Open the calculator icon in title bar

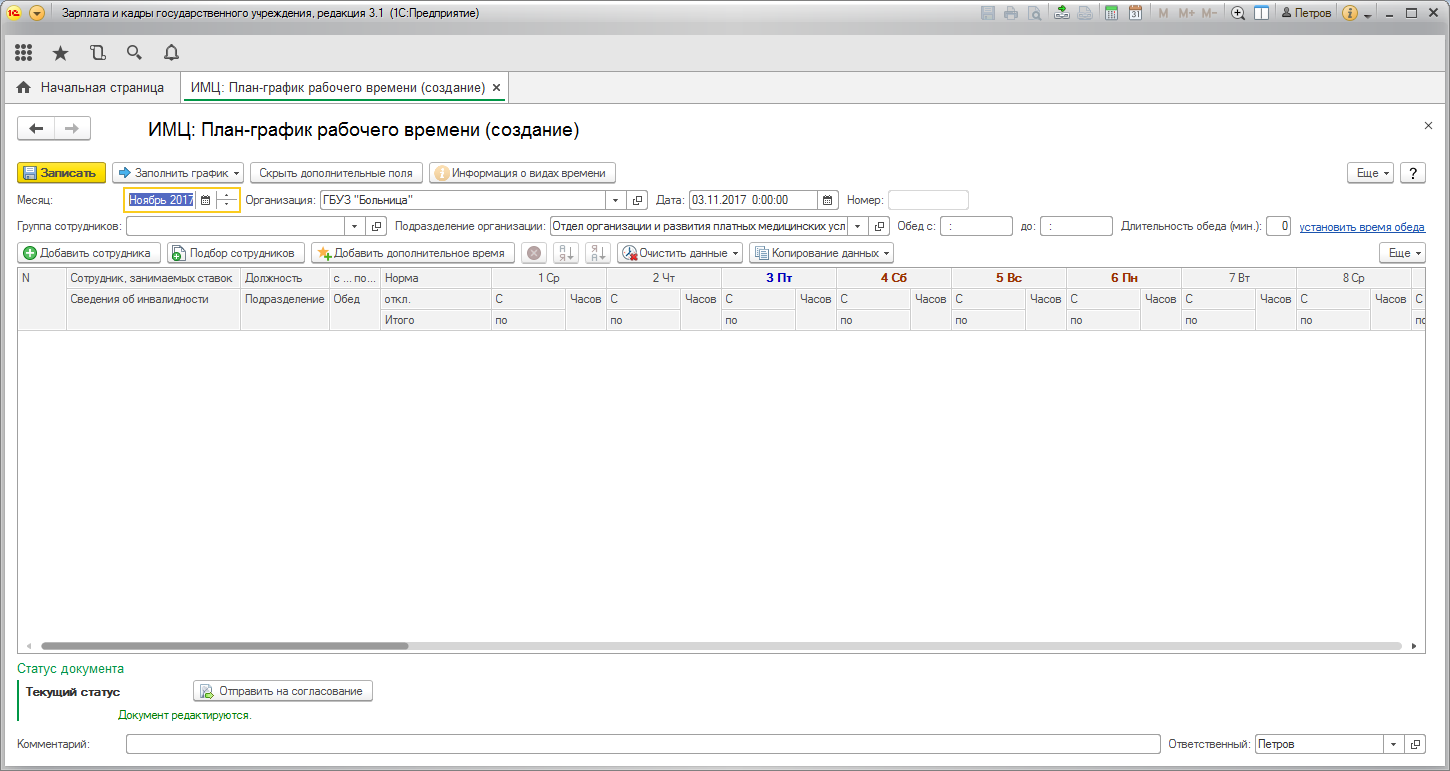(1111, 13)
